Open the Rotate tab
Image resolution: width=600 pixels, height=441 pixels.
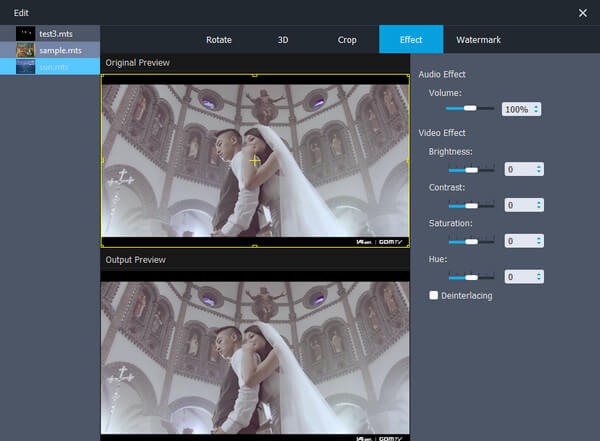(218, 40)
